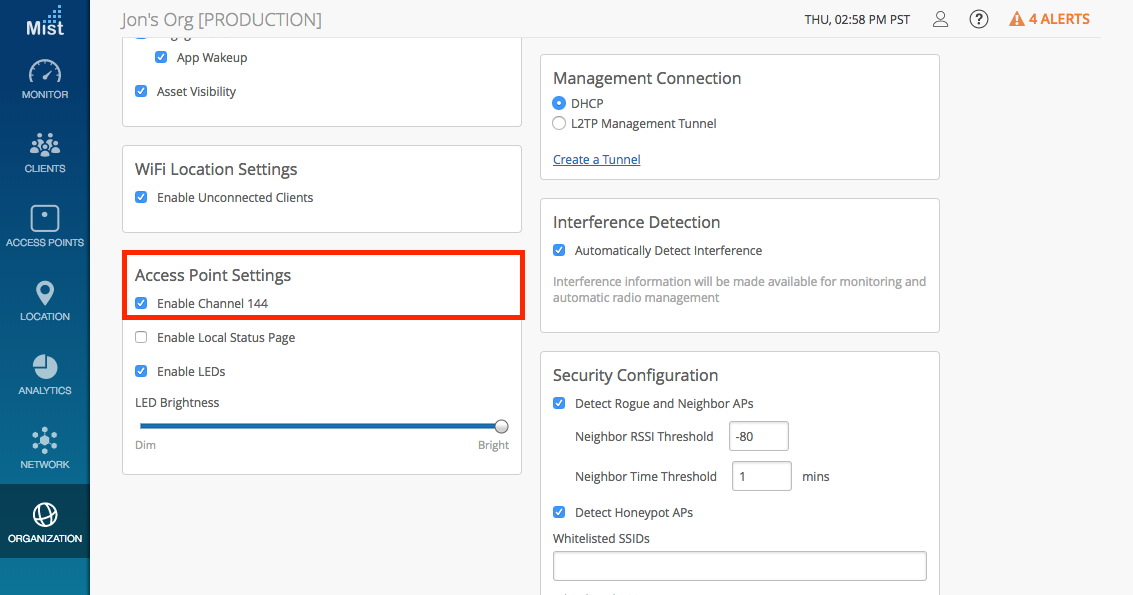This screenshot has height=595, width=1133.
Task: Click the Mist logo icon
Action: click(x=44, y=20)
